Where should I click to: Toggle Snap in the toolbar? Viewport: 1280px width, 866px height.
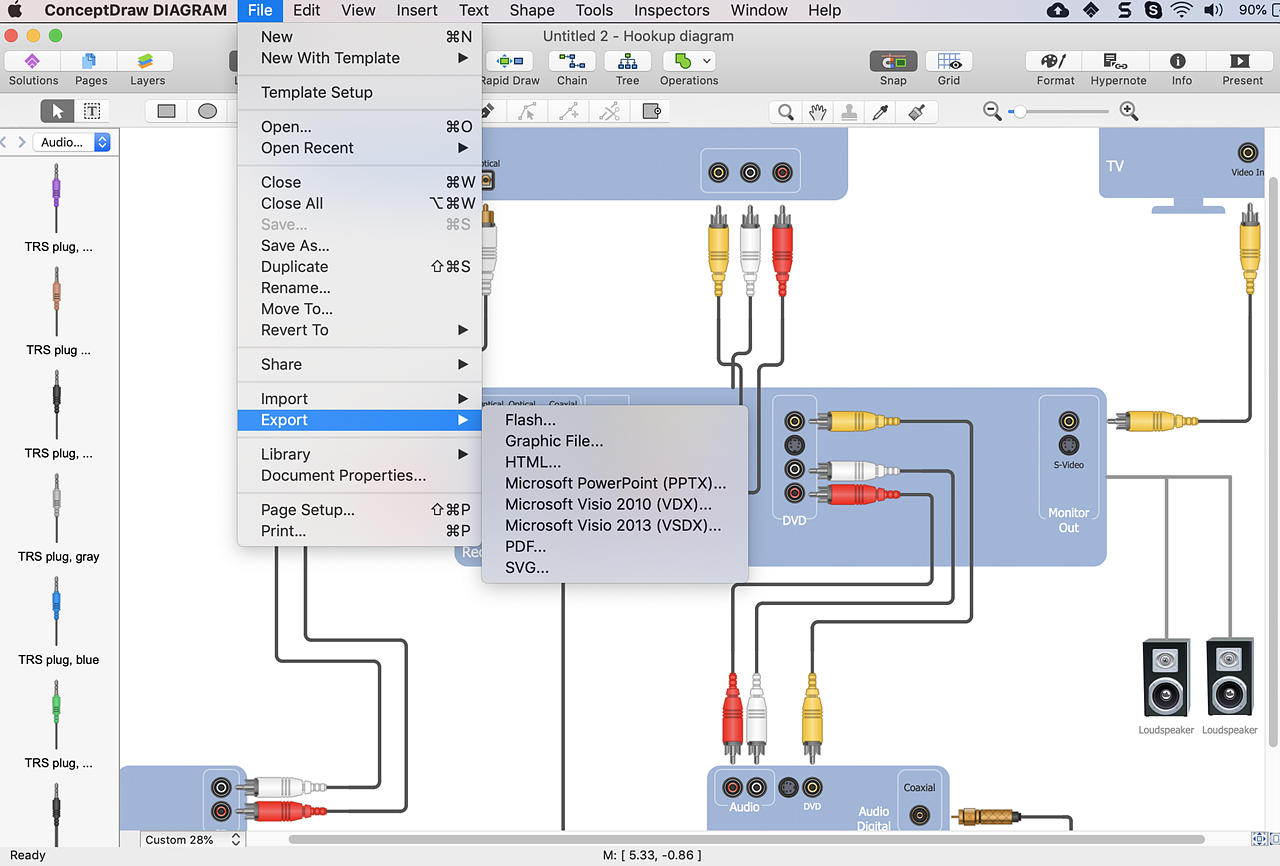point(893,62)
